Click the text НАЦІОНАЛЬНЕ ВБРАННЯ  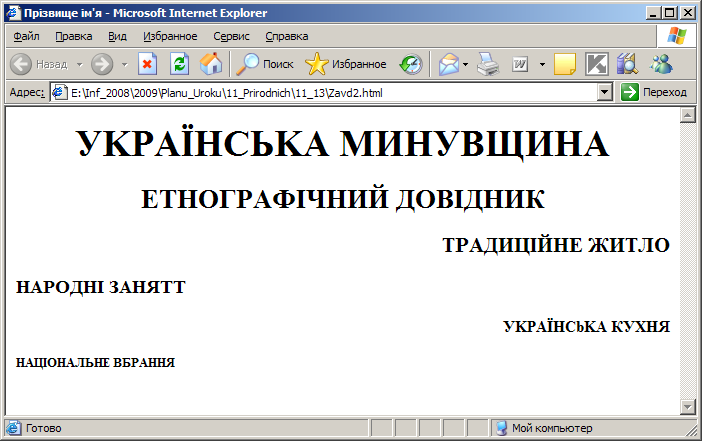(x=95, y=362)
